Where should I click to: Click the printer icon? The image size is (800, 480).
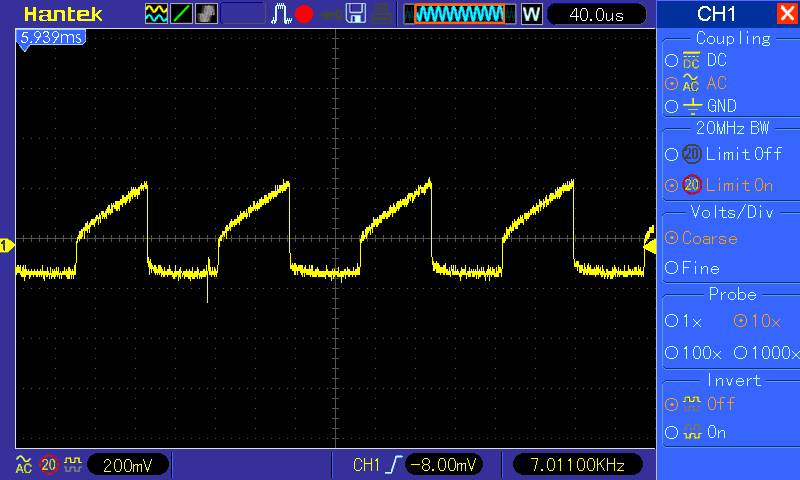click(x=382, y=14)
